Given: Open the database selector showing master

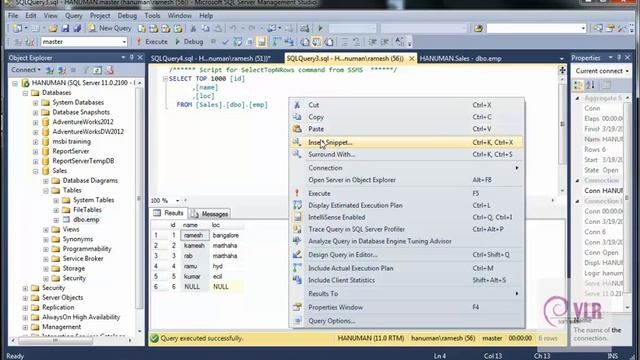Looking at the screenshot, I should click(84, 42).
